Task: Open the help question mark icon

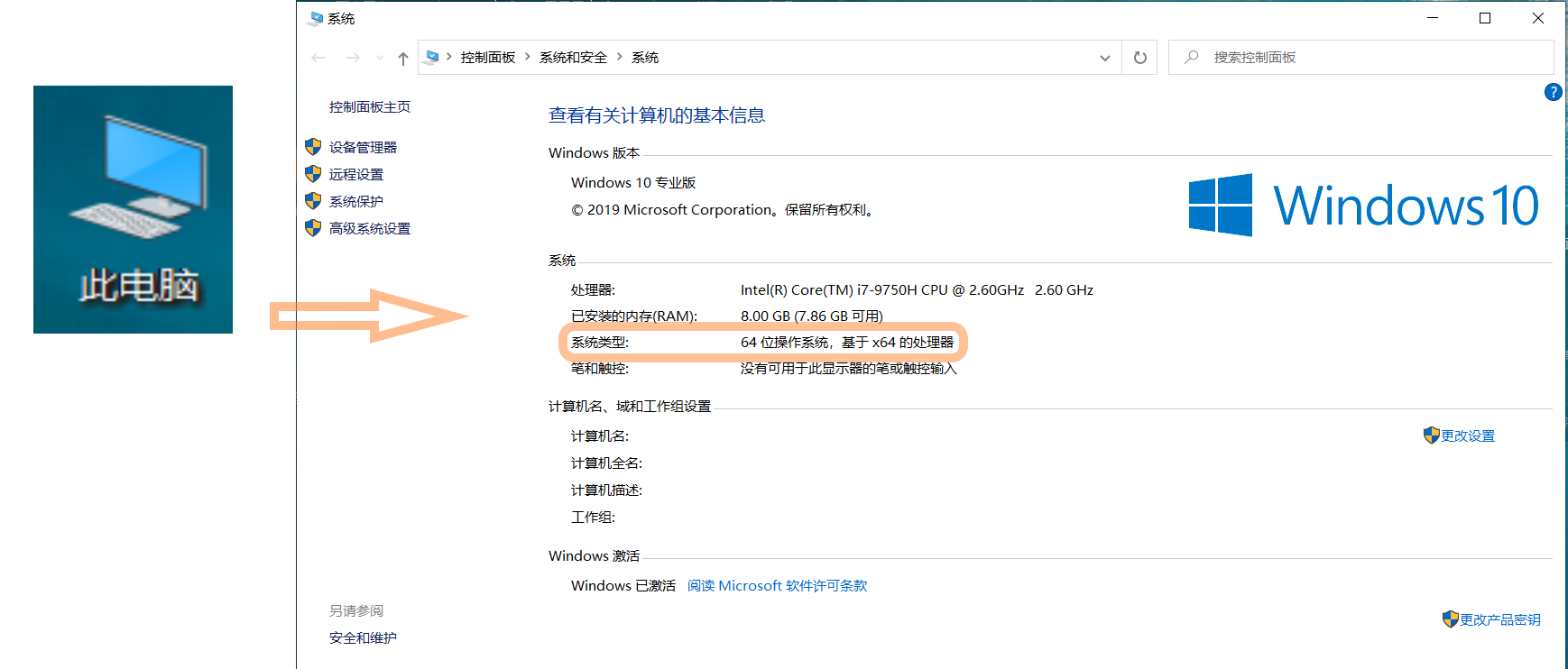Action: pyautogui.click(x=1553, y=91)
